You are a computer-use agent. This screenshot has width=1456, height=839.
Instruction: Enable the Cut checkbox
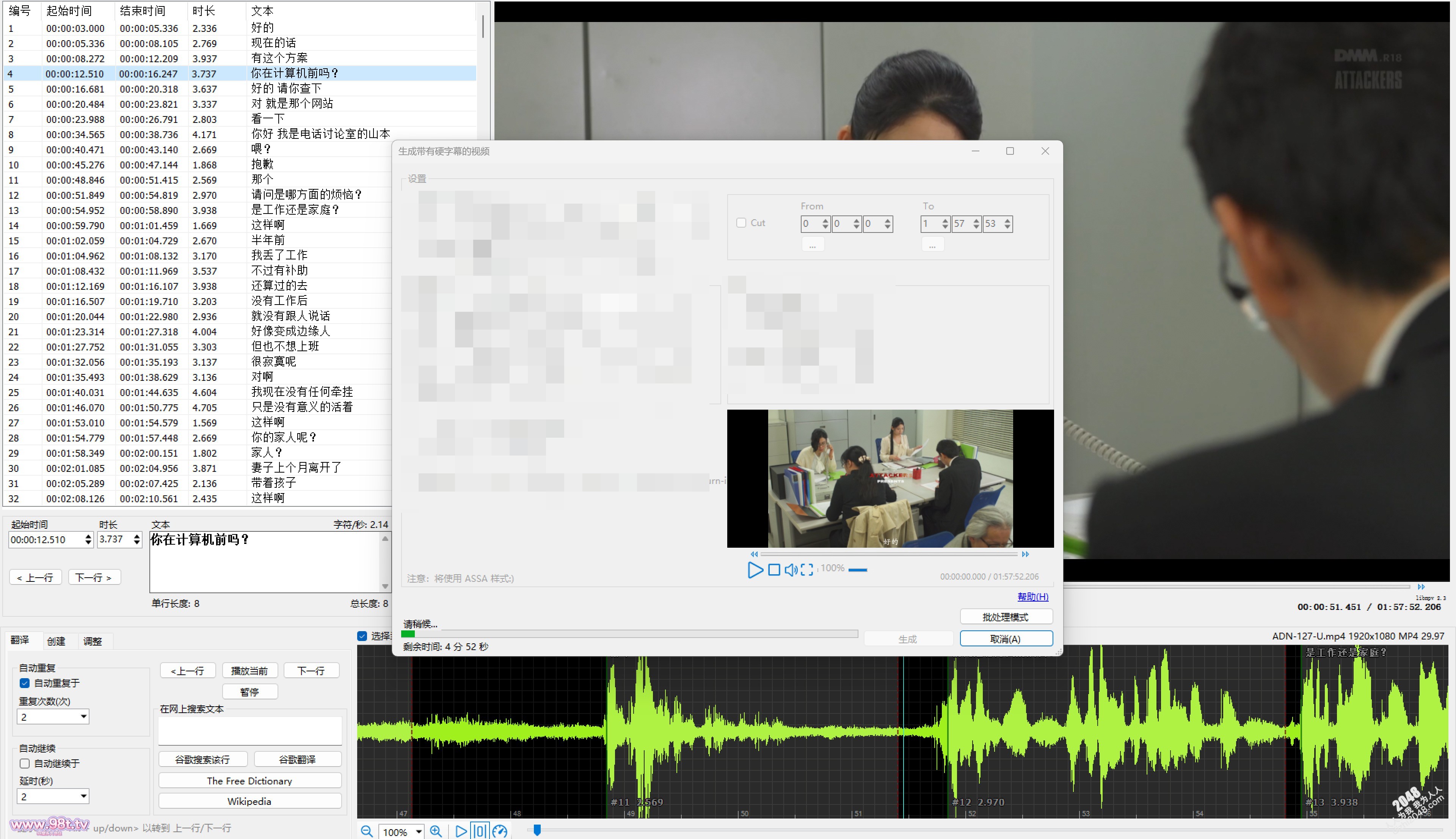pos(741,223)
